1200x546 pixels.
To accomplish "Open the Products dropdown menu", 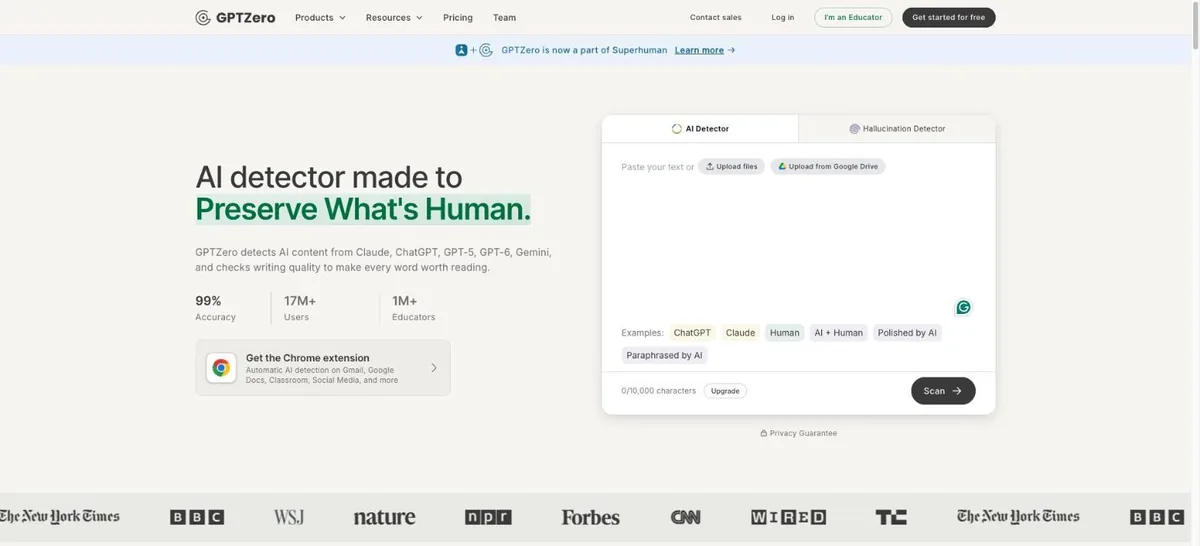I will tap(320, 17).
